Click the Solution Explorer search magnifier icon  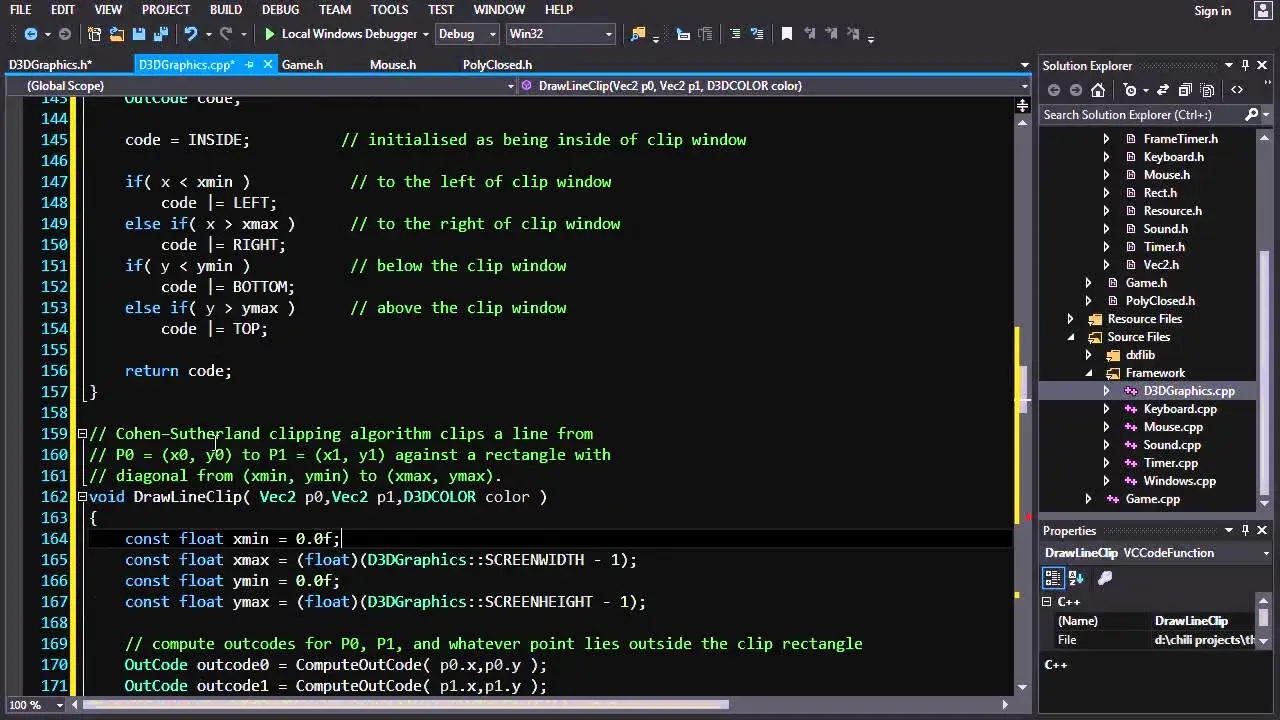tap(1251, 115)
